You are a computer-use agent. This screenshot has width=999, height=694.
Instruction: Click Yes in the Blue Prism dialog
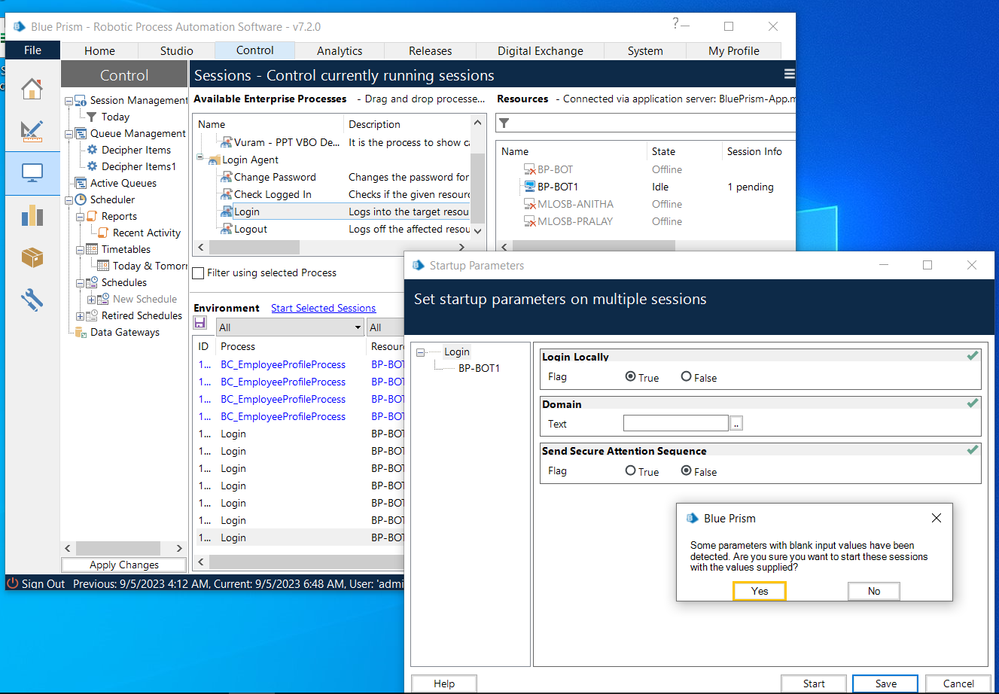tap(759, 591)
